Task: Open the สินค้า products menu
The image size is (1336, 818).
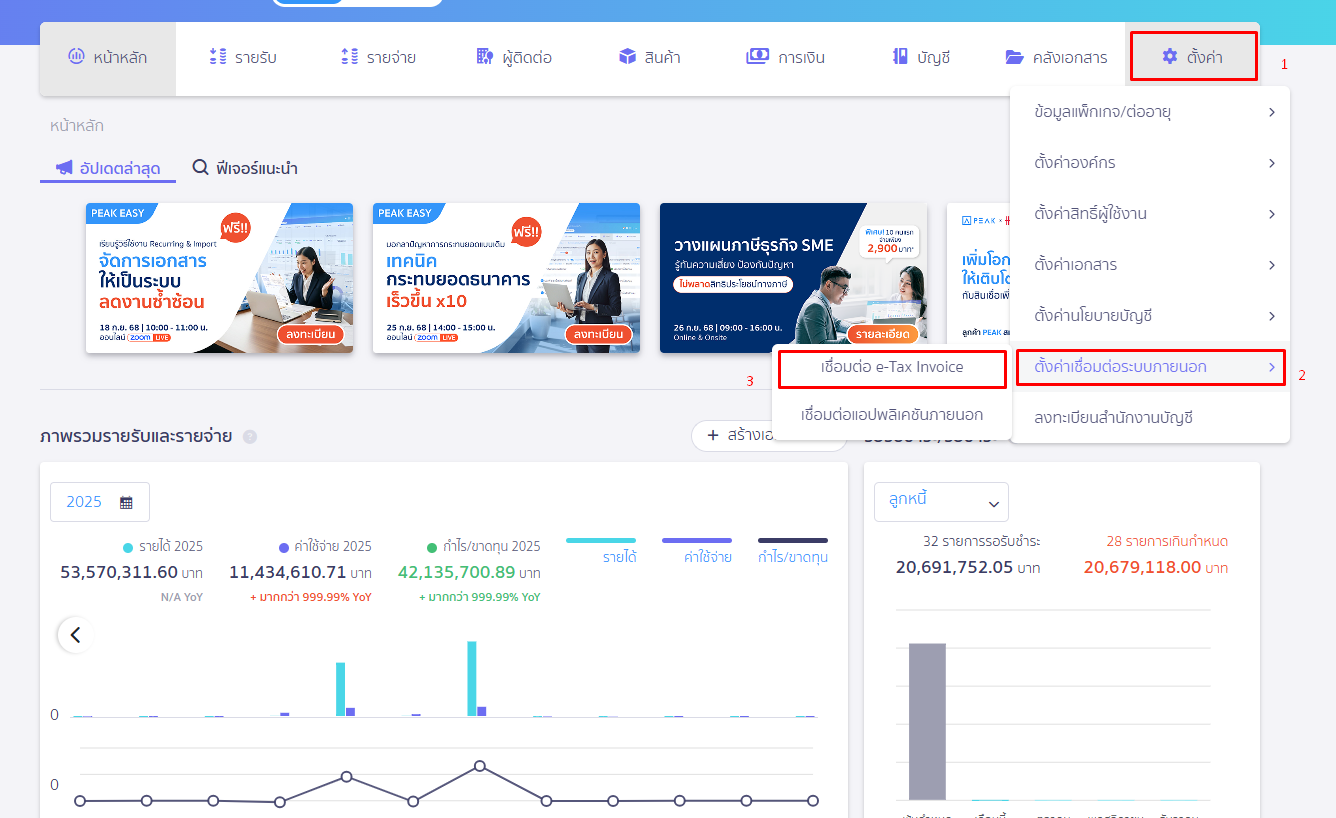Action: [x=649, y=58]
